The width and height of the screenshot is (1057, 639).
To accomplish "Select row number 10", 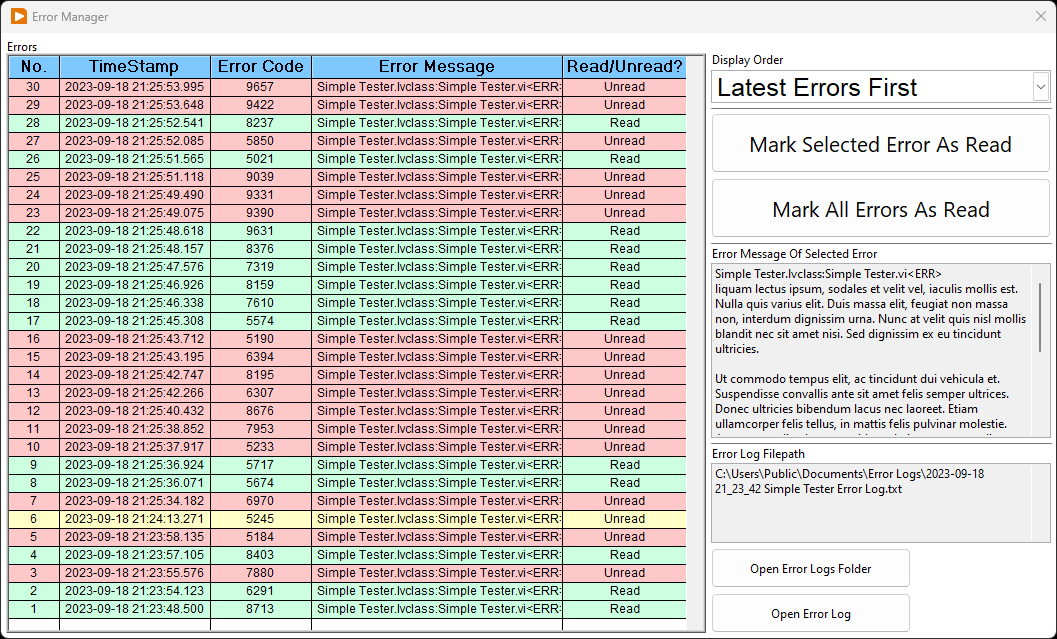I will 34,447.
